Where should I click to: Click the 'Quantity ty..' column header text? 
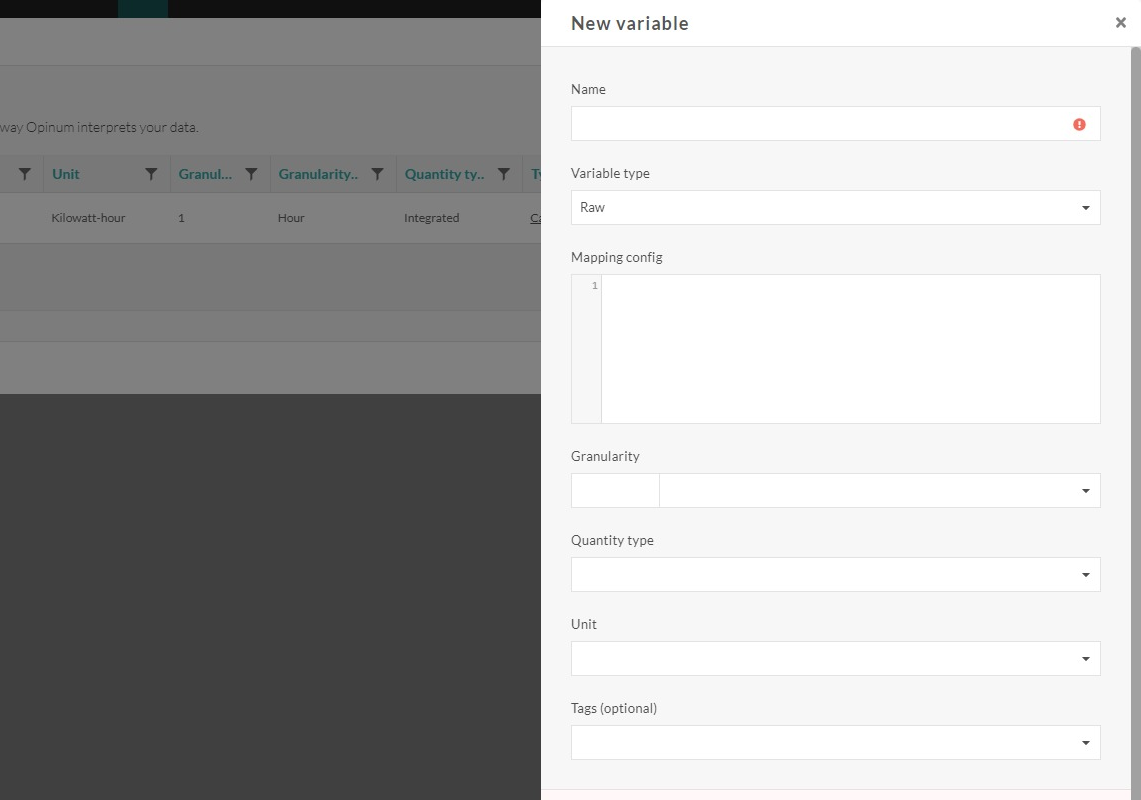(445, 174)
